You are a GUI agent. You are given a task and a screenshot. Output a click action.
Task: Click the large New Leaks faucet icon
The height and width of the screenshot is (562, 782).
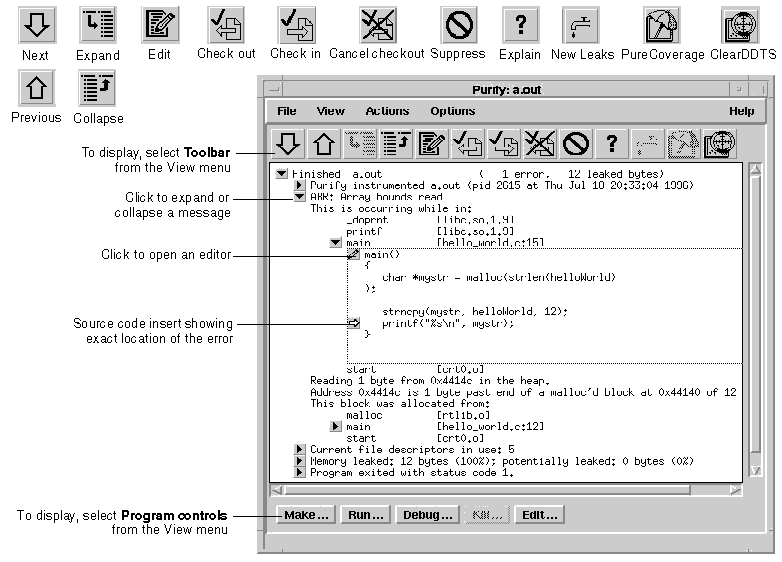pyautogui.click(x=581, y=25)
